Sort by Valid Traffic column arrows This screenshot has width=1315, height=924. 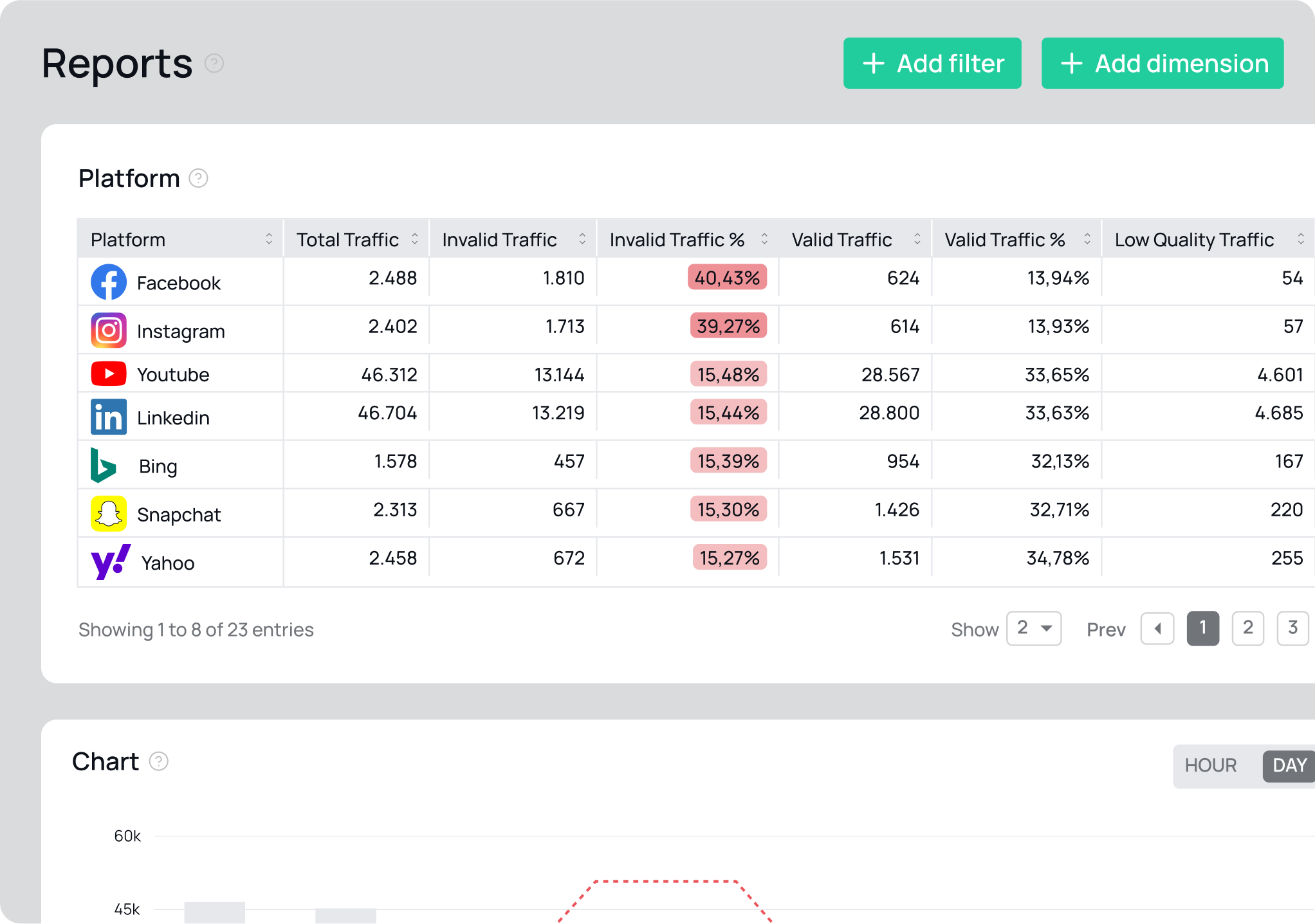(x=917, y=239)
